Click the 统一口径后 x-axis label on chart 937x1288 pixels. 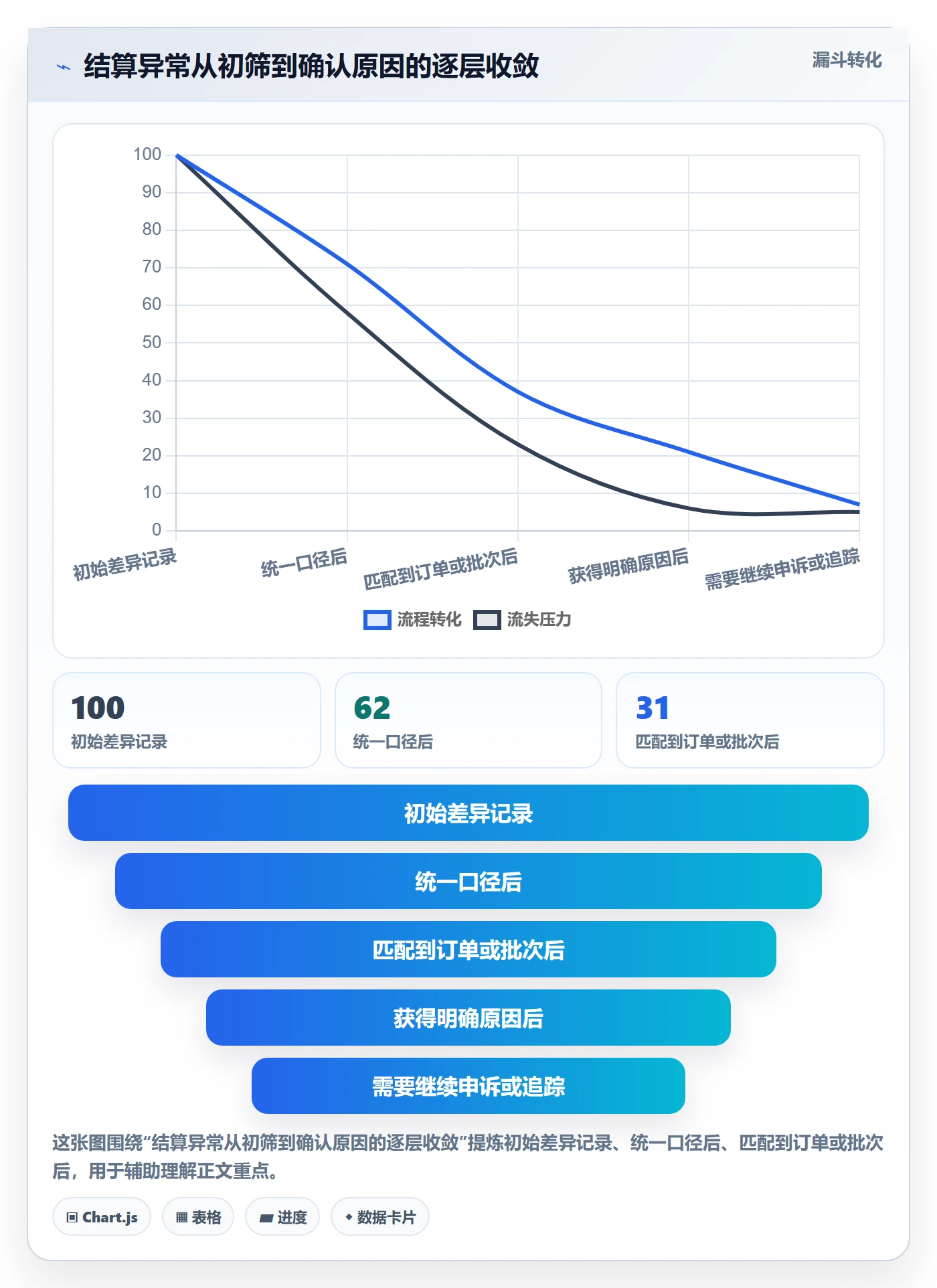pyautogui.click(x=305, y=563)
